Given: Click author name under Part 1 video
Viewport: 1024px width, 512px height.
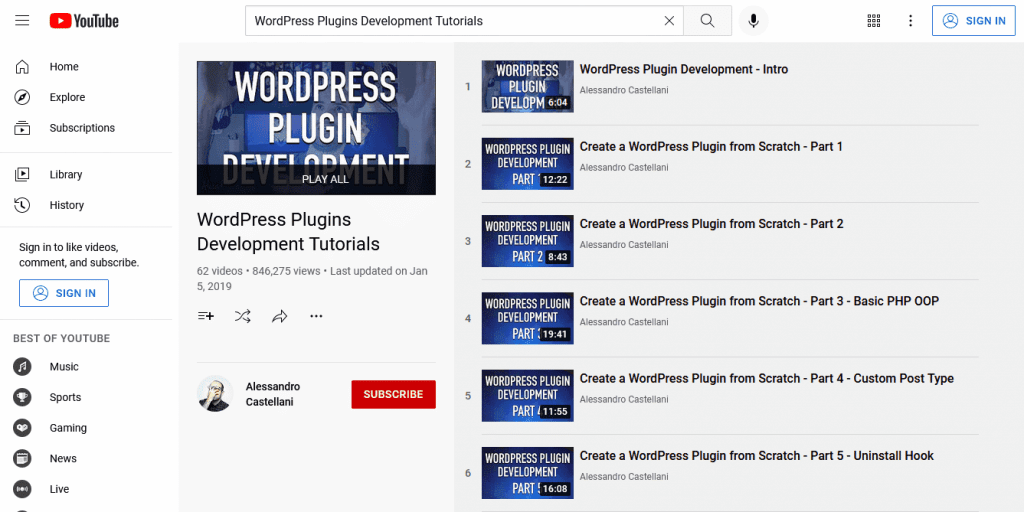Looking at the screenshot, I should pos(624,167).
